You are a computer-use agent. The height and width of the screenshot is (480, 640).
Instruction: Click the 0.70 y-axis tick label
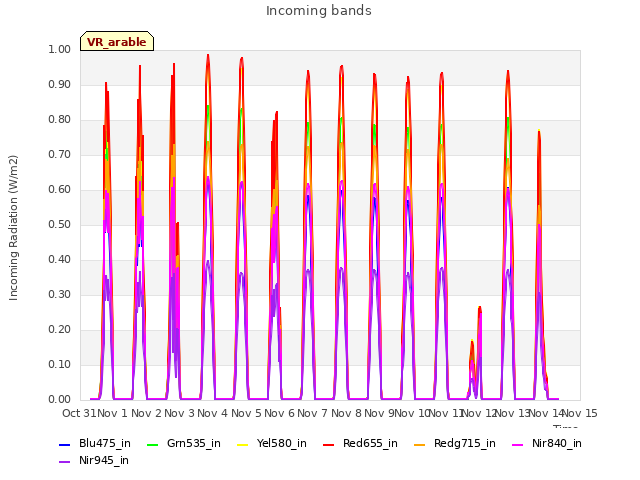[x=60, y=155]
